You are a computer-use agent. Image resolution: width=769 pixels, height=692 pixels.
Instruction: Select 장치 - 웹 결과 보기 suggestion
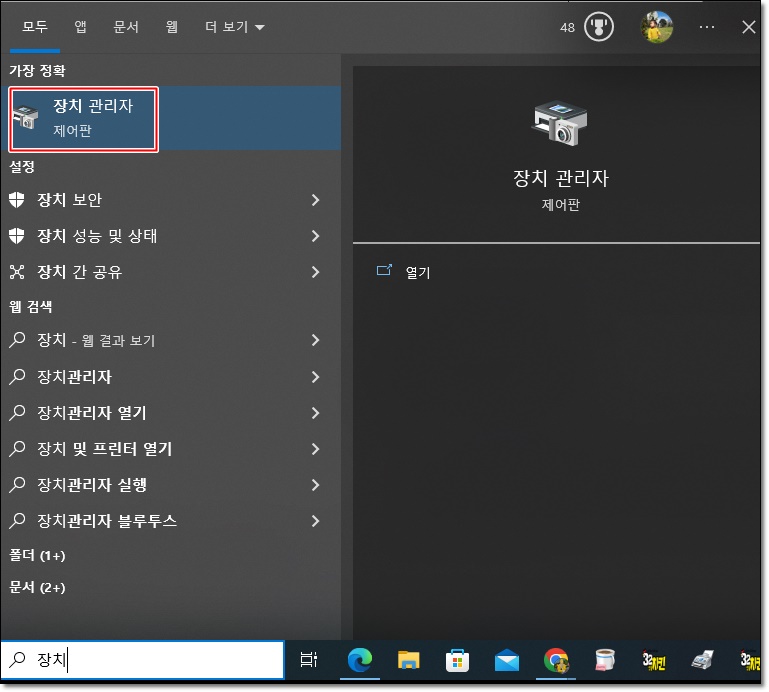coord(170,340)
